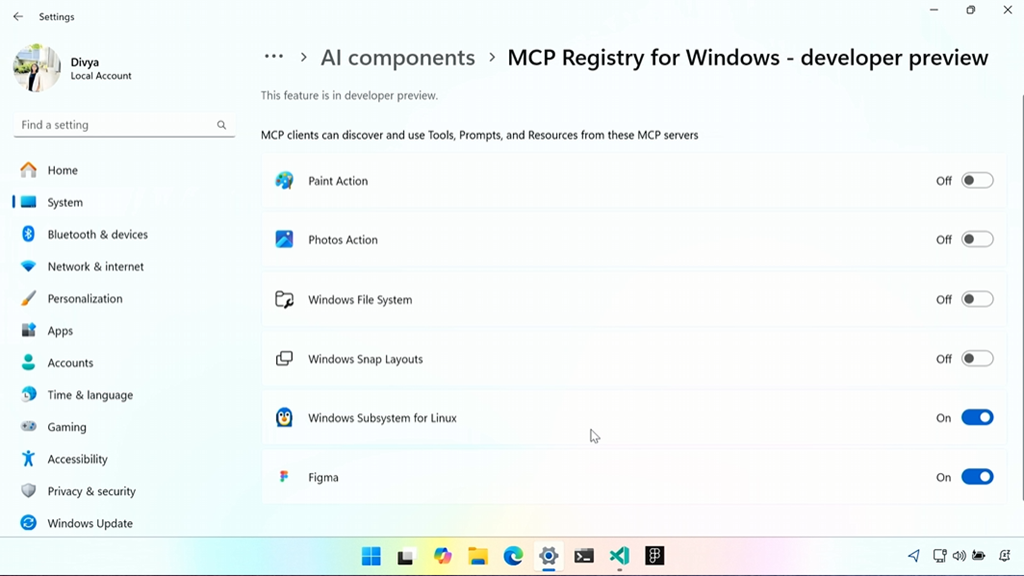Open Windows Start from the taskbar
The image size is (1024, 576).
point(371,556)
